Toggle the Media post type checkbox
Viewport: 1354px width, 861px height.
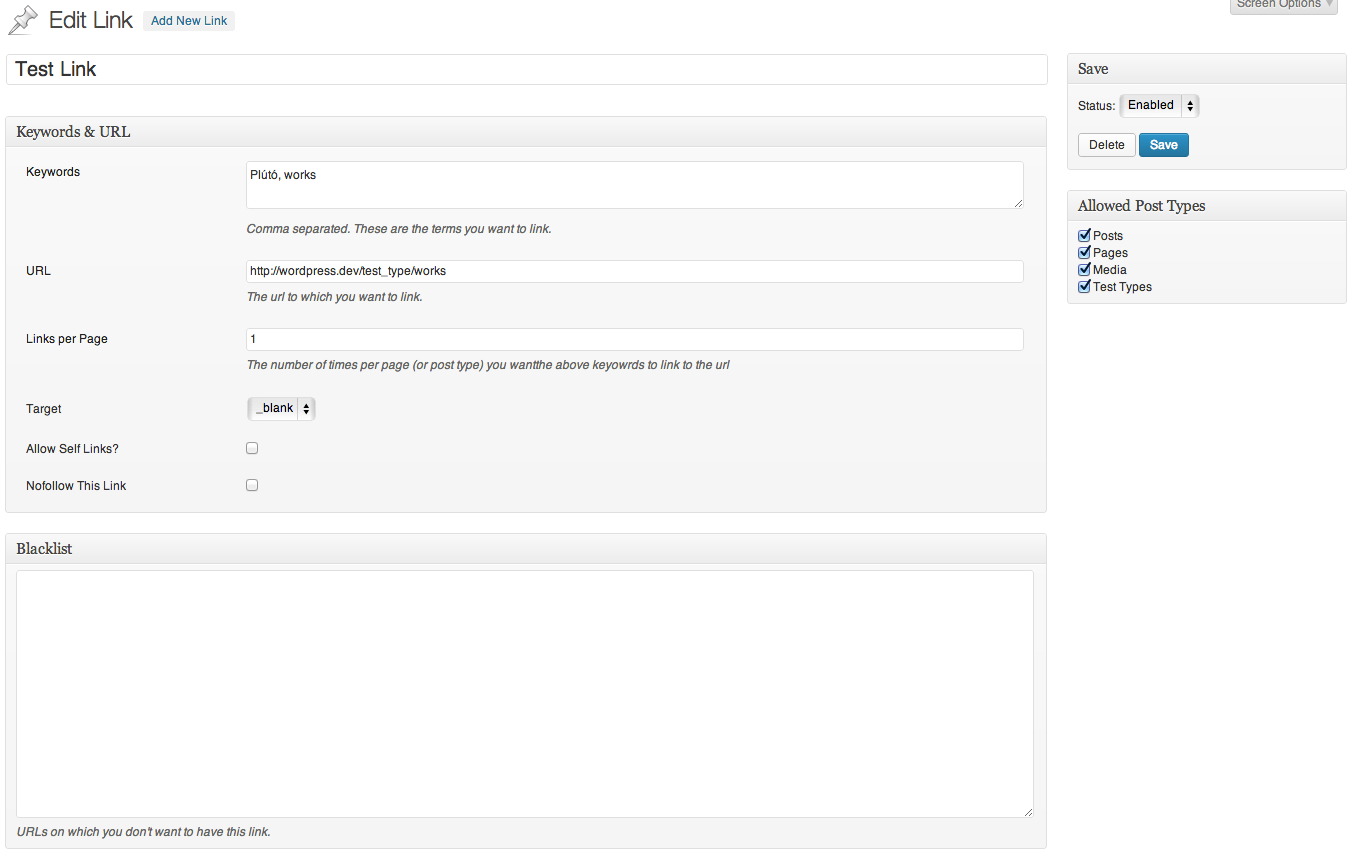pyautogui.click(x=1084, y=269)
